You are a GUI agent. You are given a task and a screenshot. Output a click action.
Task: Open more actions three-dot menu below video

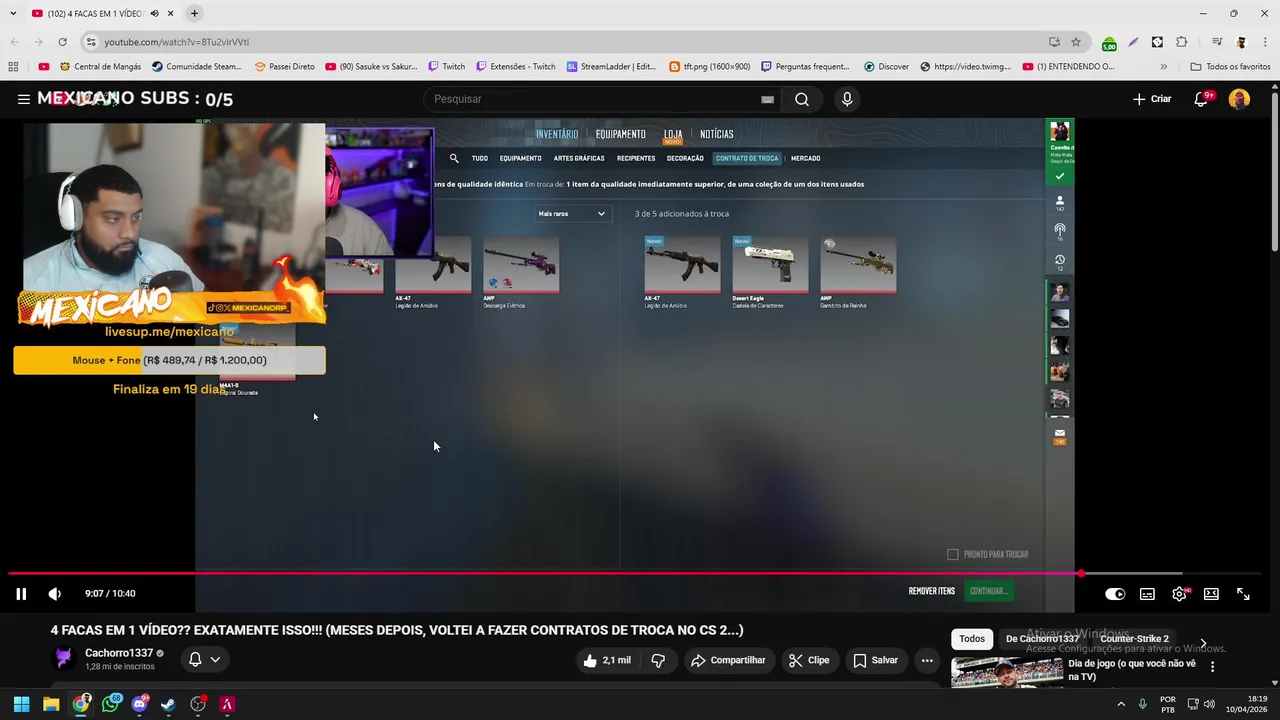point(927,660)
